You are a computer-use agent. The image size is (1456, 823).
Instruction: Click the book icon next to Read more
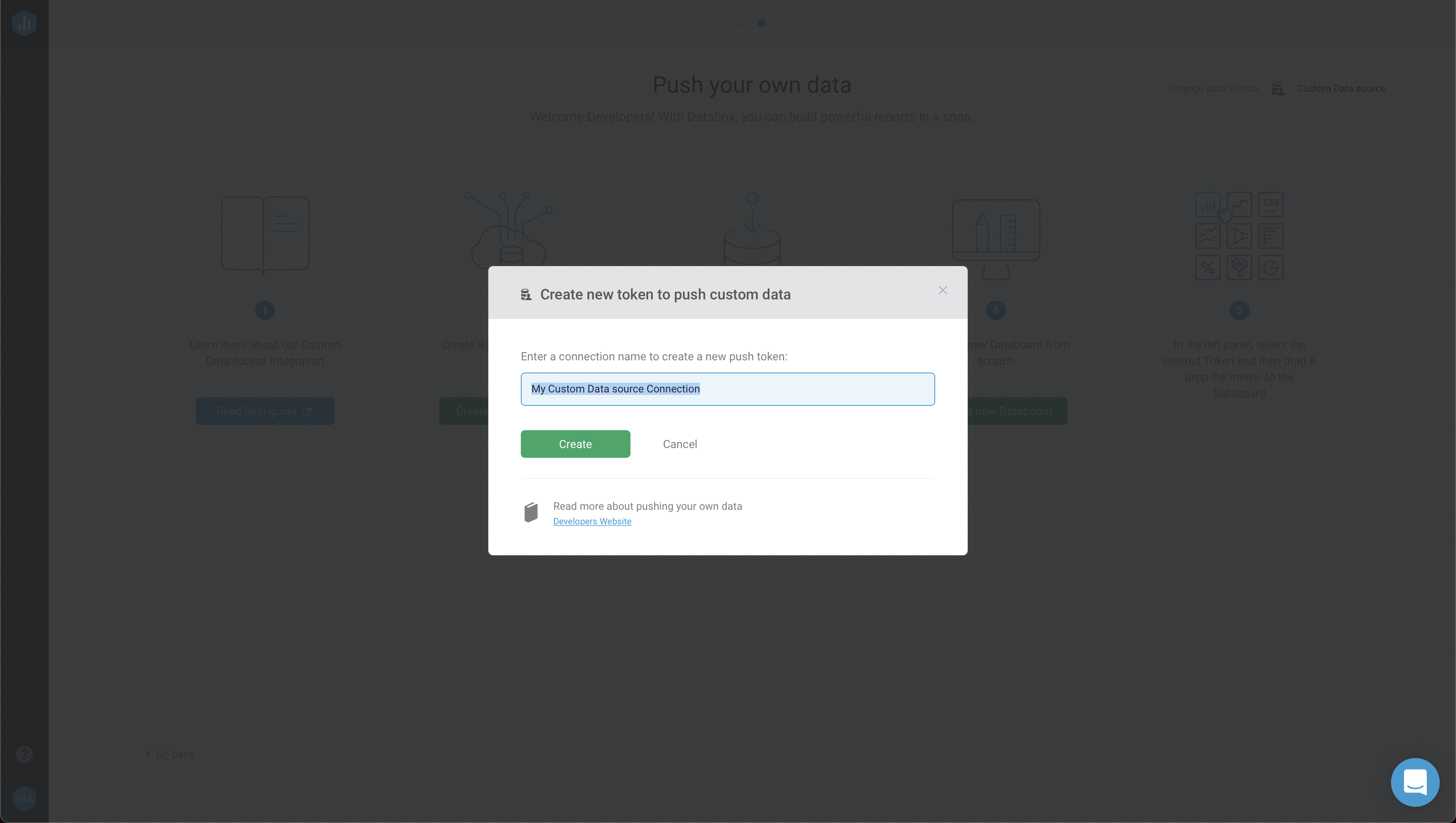pyautogui.click(x=531, y=513)
